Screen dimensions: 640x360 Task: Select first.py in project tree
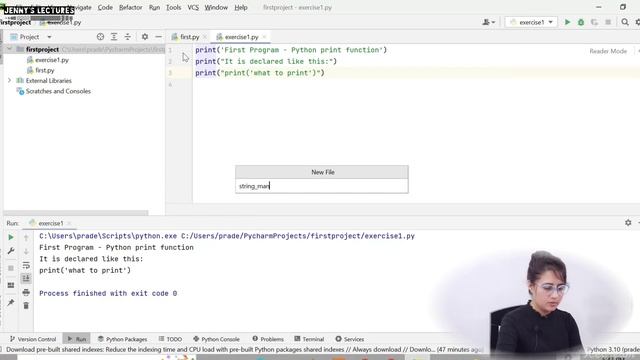[44, 70]
